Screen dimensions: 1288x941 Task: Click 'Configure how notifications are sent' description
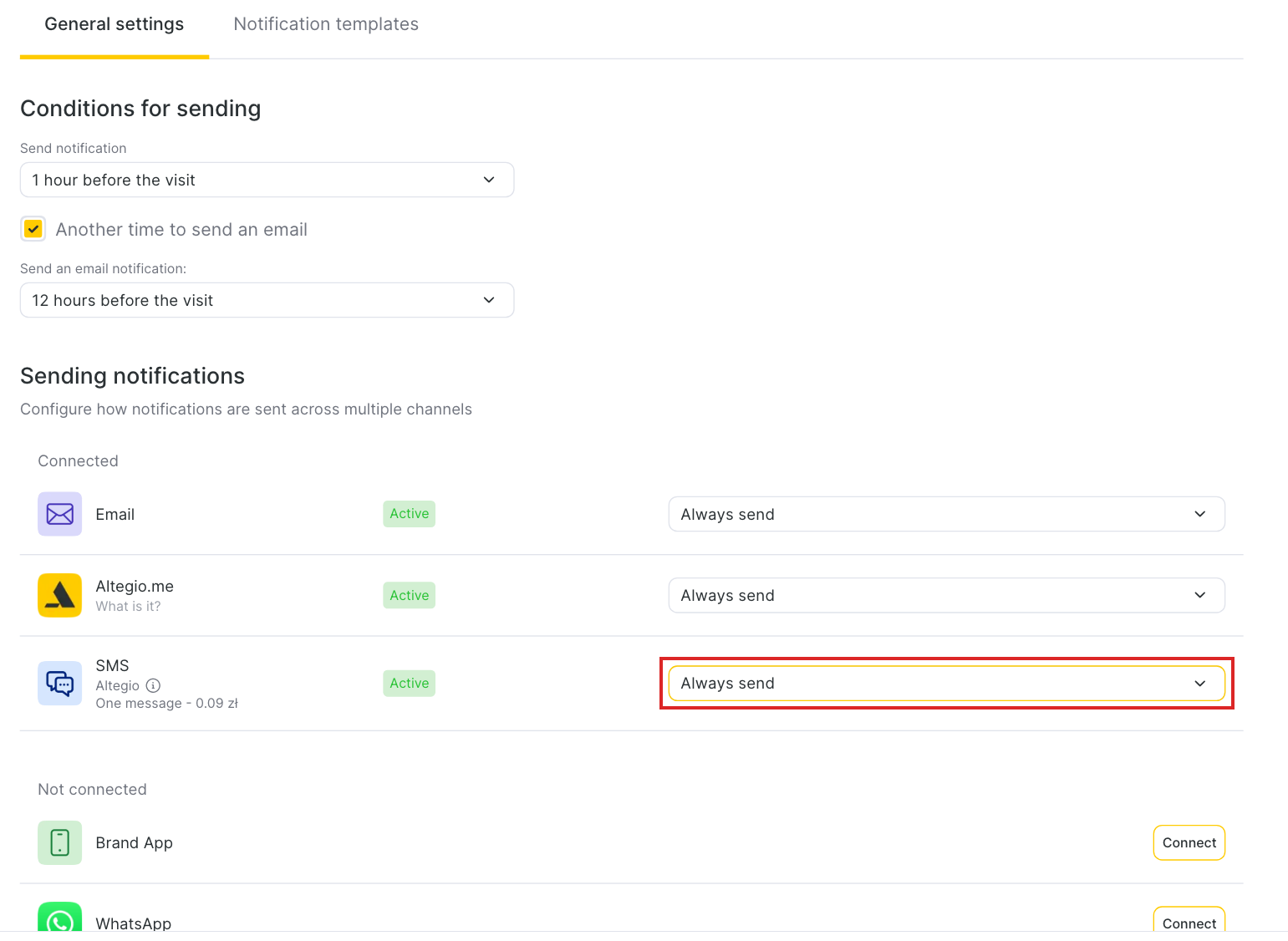point(246,409)
